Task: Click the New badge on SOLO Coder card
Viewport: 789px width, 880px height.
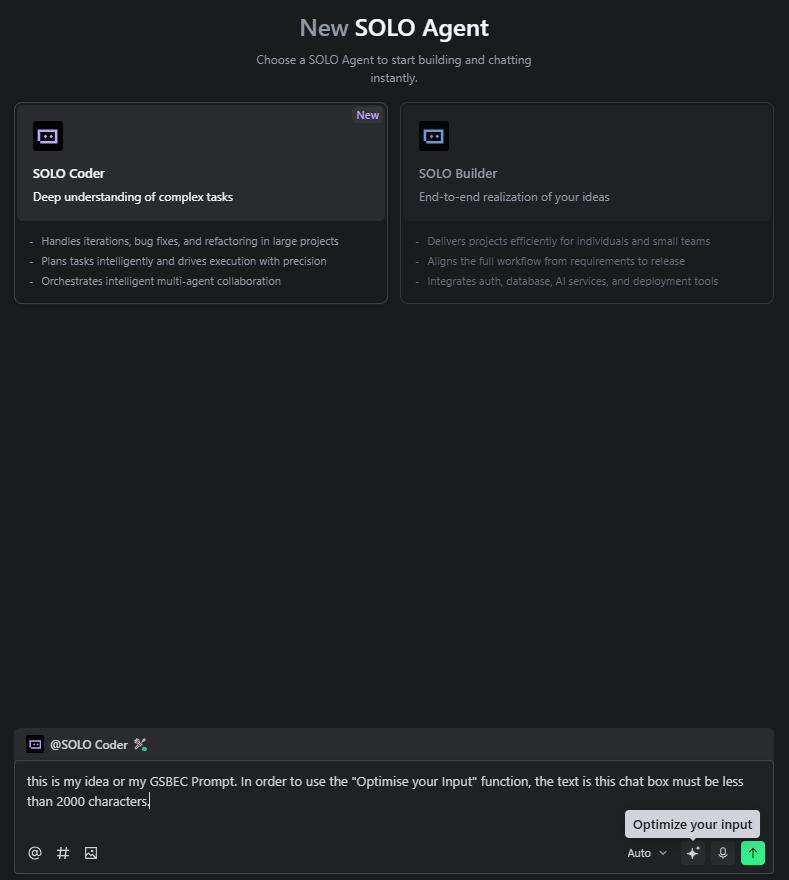Action: [368, 115]
